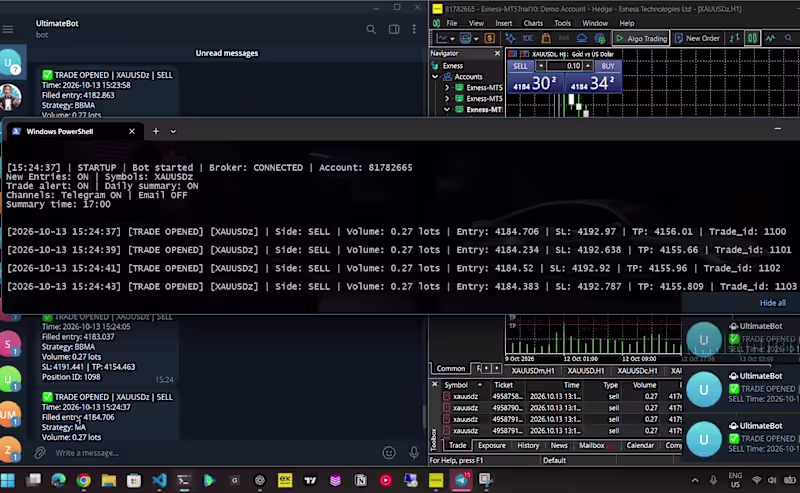
Task: Open News tab in Toolbox
Action: tap(559, 445)
